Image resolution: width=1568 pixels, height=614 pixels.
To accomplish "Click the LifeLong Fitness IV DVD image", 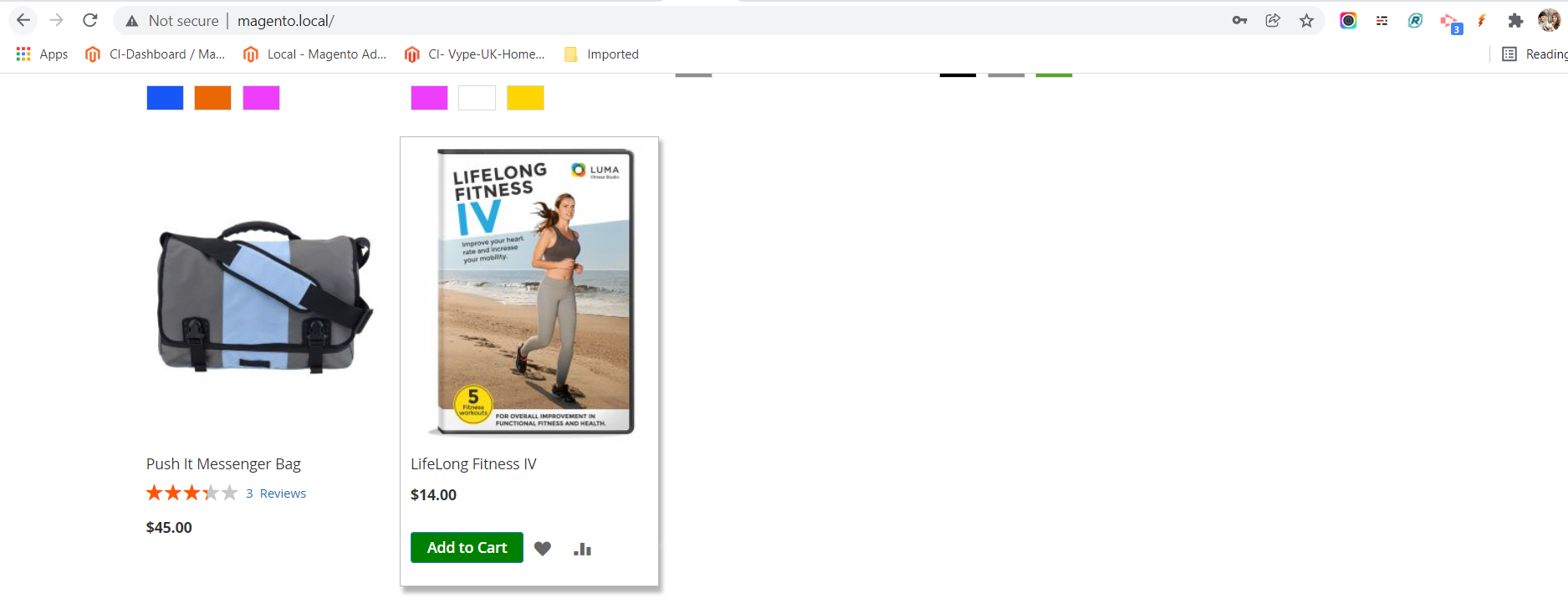I will pyautogui.click(x=531, y=292).
